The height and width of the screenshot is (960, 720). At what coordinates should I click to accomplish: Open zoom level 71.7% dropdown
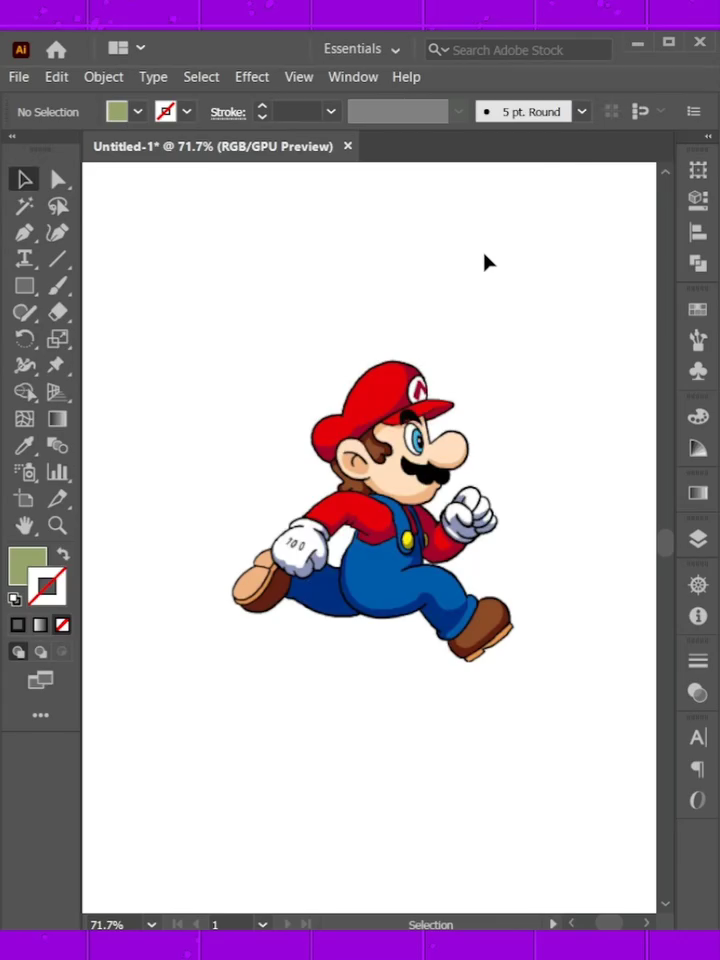(152, 924)
